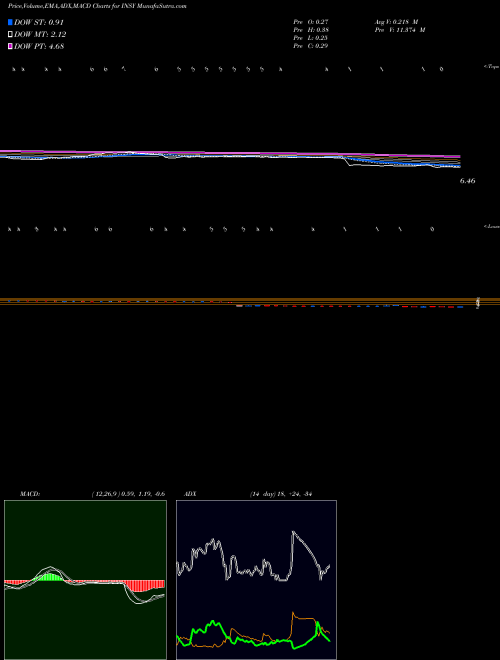
Task: Open the dark blue ADX indicator chart
Action: click(256, 580)
